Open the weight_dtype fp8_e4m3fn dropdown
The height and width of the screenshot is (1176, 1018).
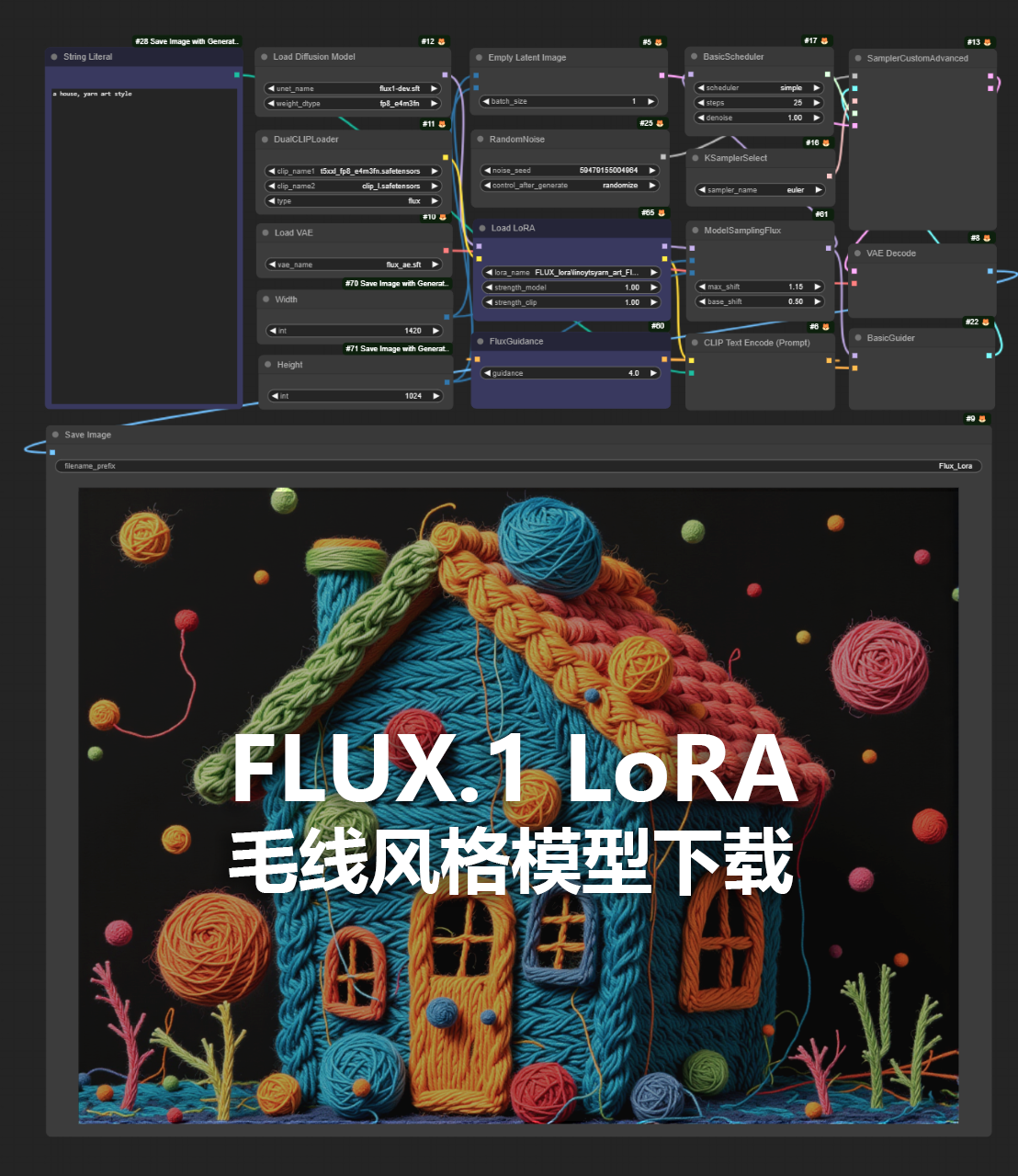point(353,104)
